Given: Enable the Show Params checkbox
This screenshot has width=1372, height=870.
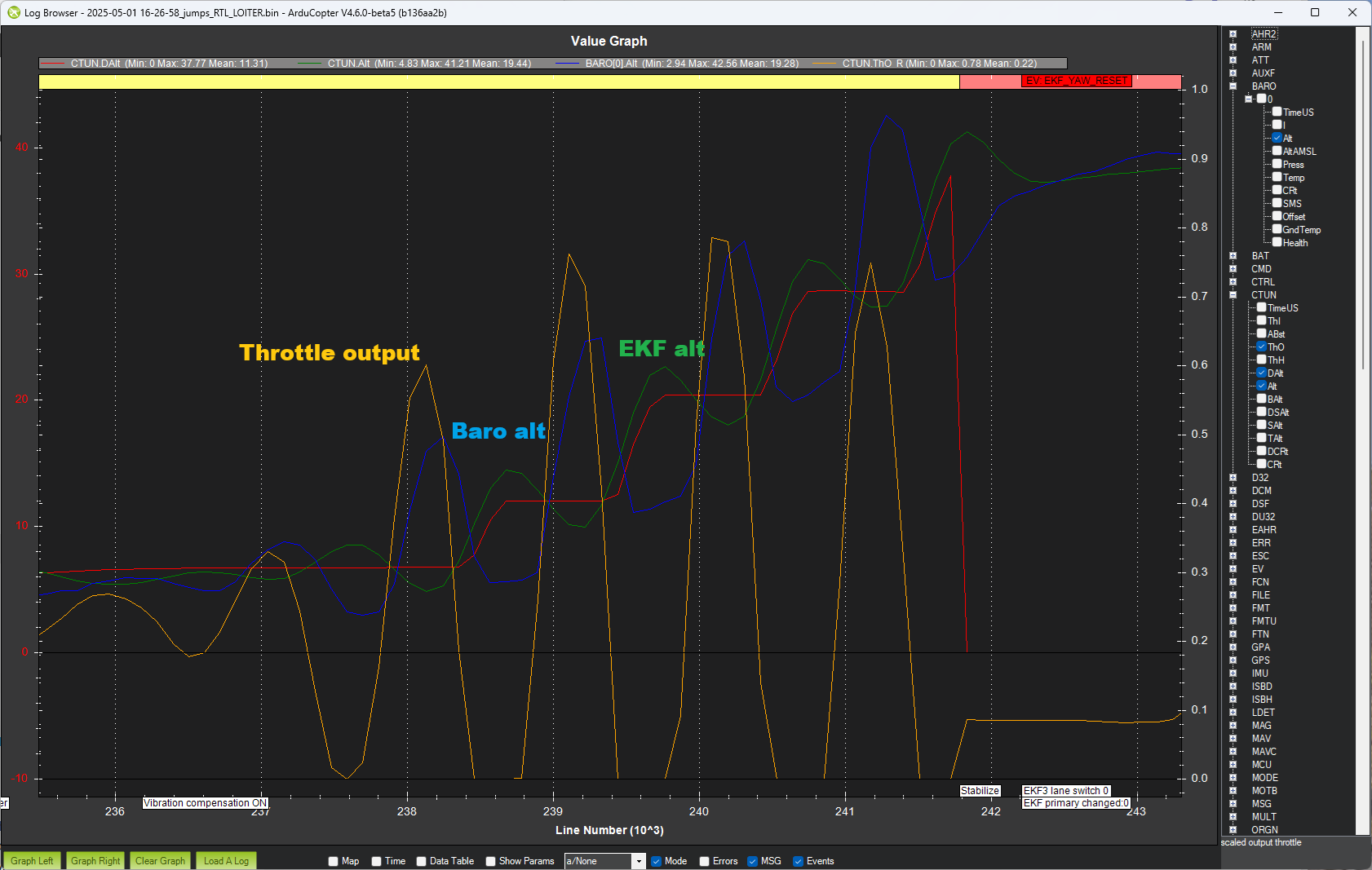Looking at the screenshot, I should pyautogui.click(x=490, y=861).
